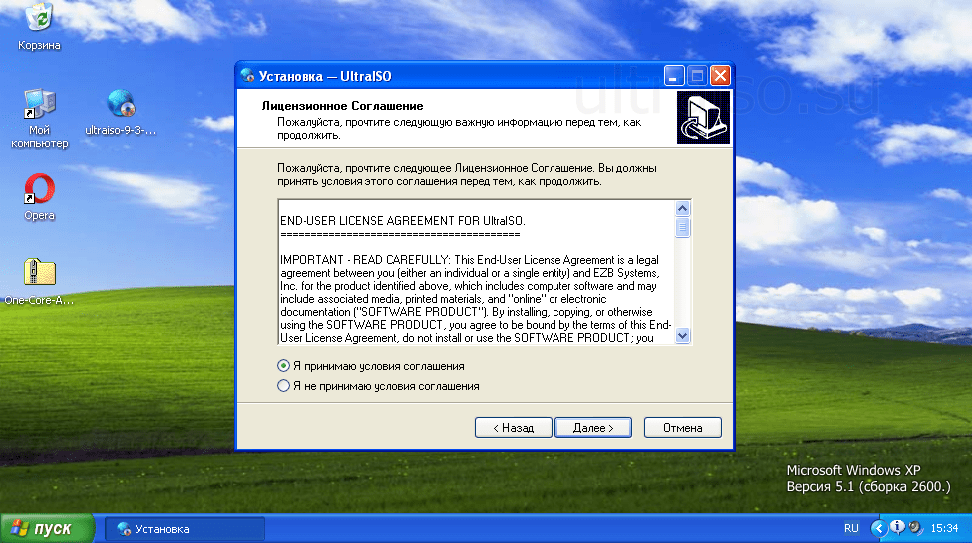Select the Opera desktop shortcut
This screenshot has width=972, height=543.
click(x=39, y=197)
